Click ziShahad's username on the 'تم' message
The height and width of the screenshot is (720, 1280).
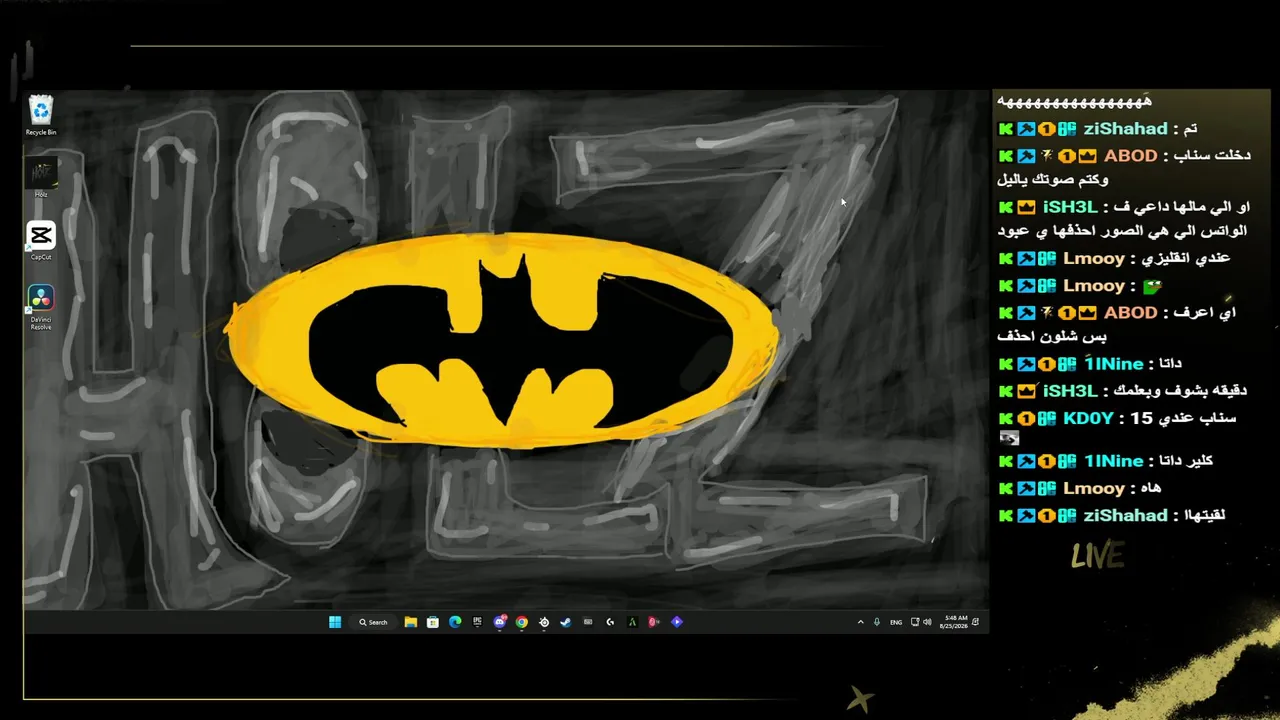[x=1125, y=129]
